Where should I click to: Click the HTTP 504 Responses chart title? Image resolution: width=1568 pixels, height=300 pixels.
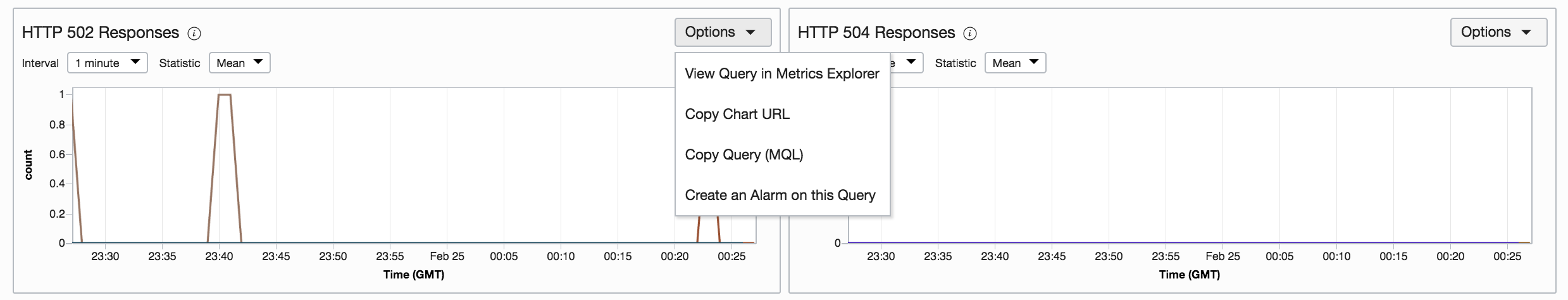click(876, 33)
